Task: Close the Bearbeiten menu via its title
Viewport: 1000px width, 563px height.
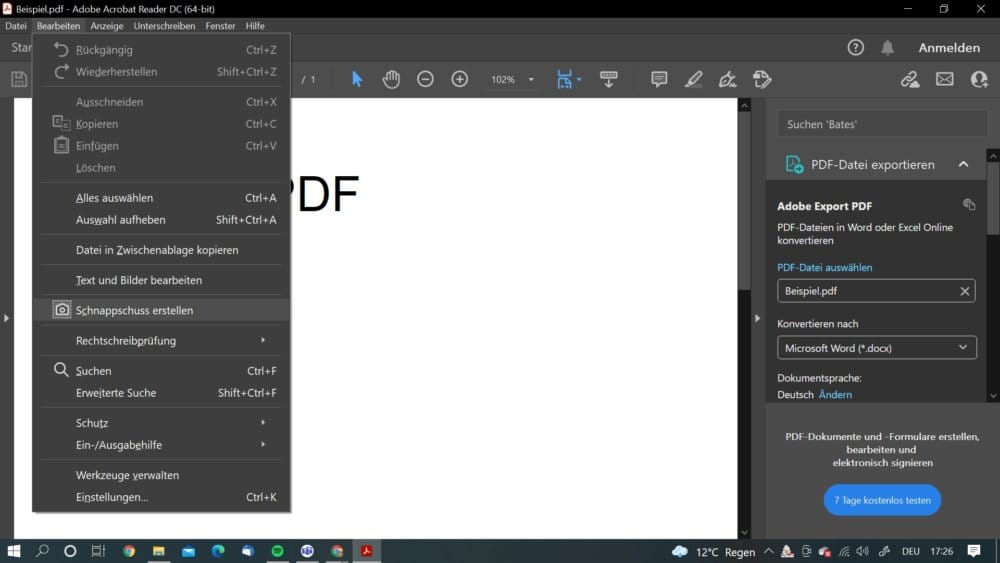Action: [x=58, y=26]
